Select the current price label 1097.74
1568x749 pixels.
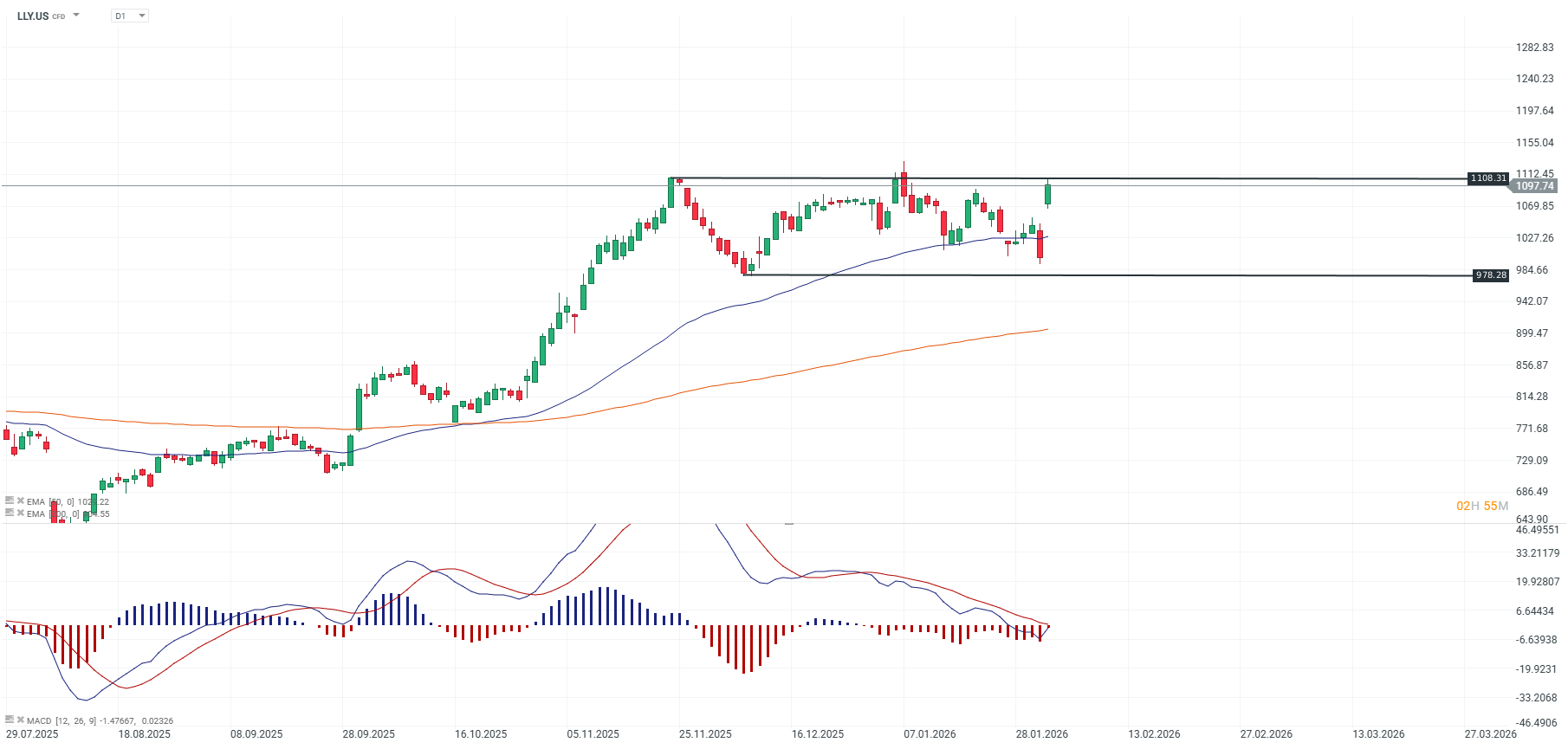tap(1532, 186)
